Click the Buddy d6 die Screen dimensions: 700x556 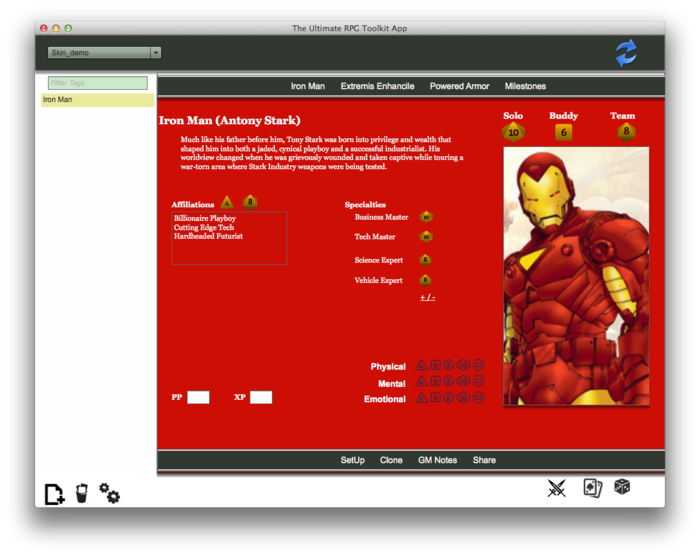coord(563,132)
